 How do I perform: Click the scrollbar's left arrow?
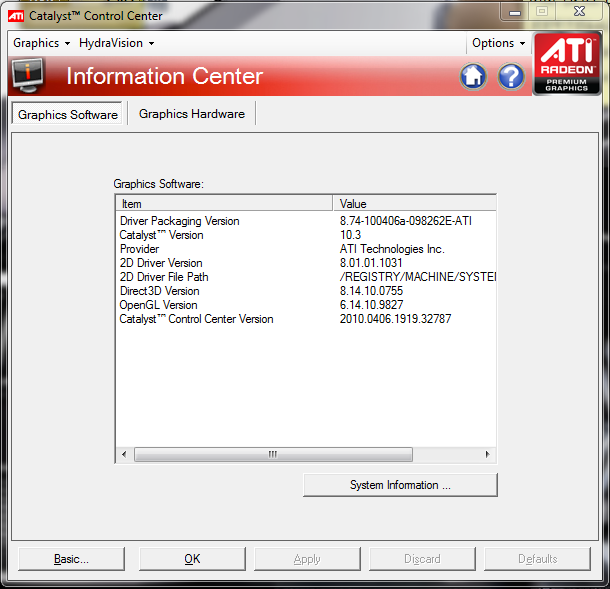pos(124,454)
